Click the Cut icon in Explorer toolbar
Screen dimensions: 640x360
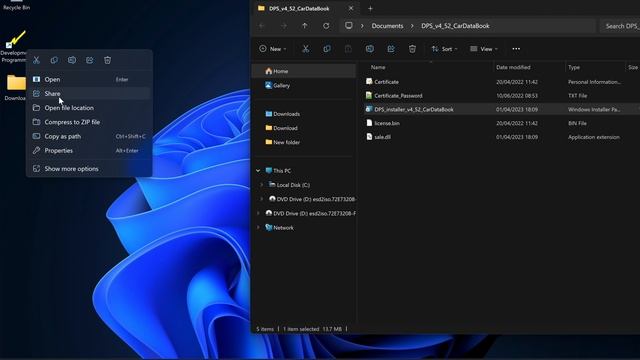[x=306, y=49]
